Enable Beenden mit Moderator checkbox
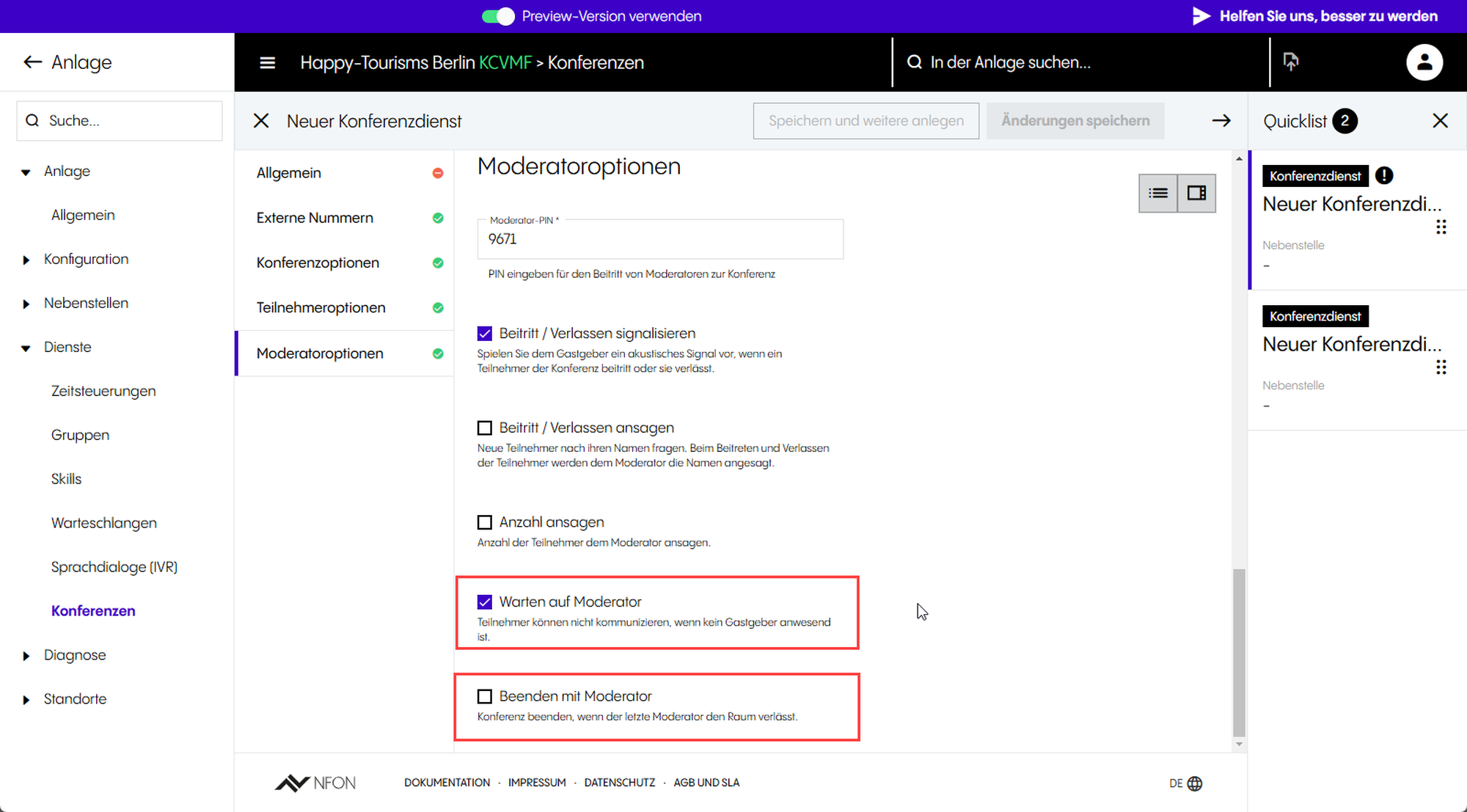 coord(485,696)
